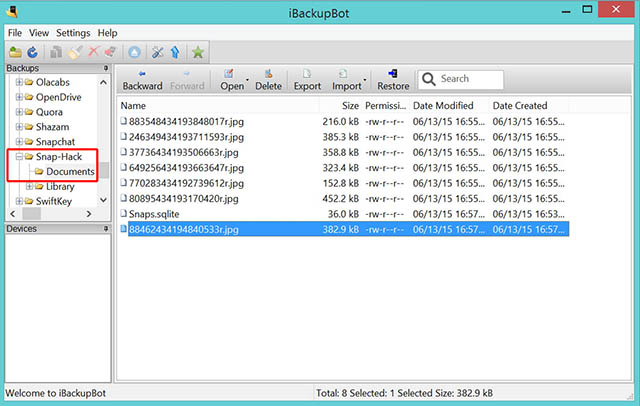Click the magnifier icon in the search box
The height and width of the screenshot is (406, 640).
tap(429, 79)
